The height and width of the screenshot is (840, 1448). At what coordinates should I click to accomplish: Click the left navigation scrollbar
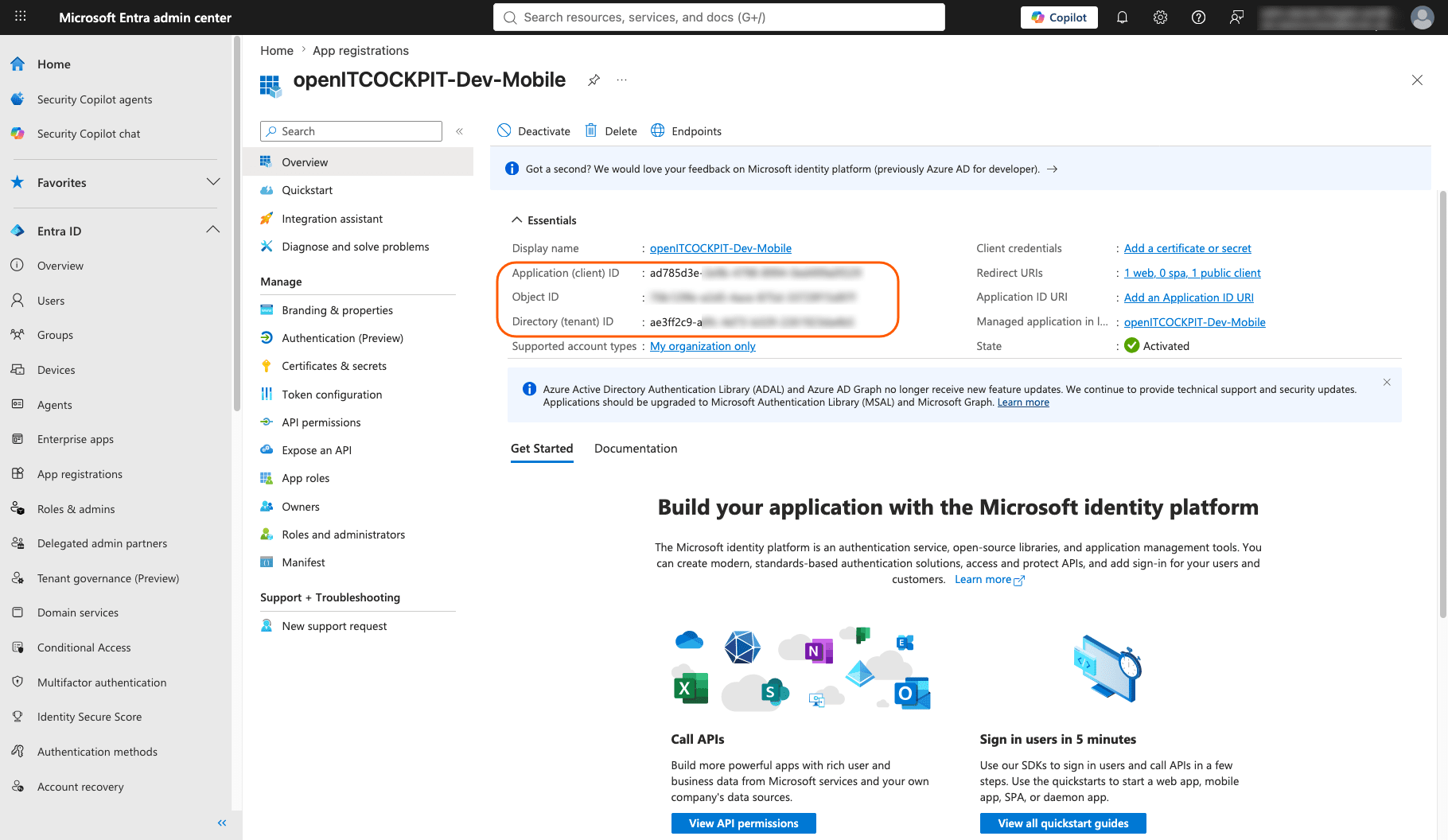(x=236, y=225)
